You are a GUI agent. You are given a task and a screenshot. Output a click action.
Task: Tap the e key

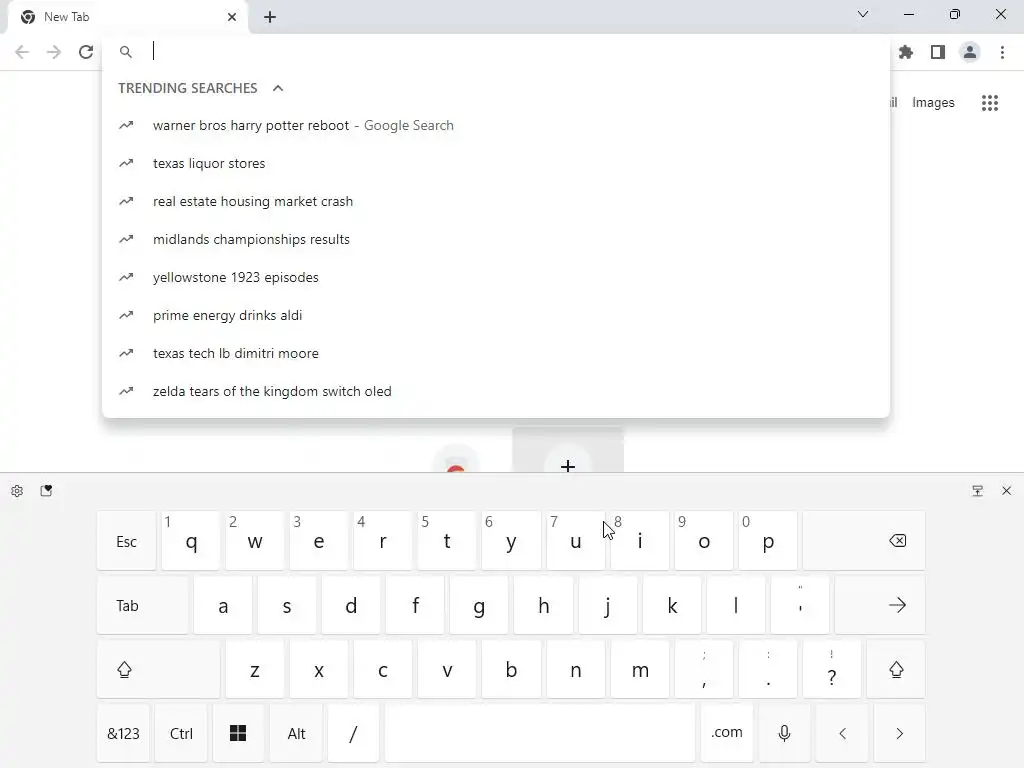coord(319,541)
